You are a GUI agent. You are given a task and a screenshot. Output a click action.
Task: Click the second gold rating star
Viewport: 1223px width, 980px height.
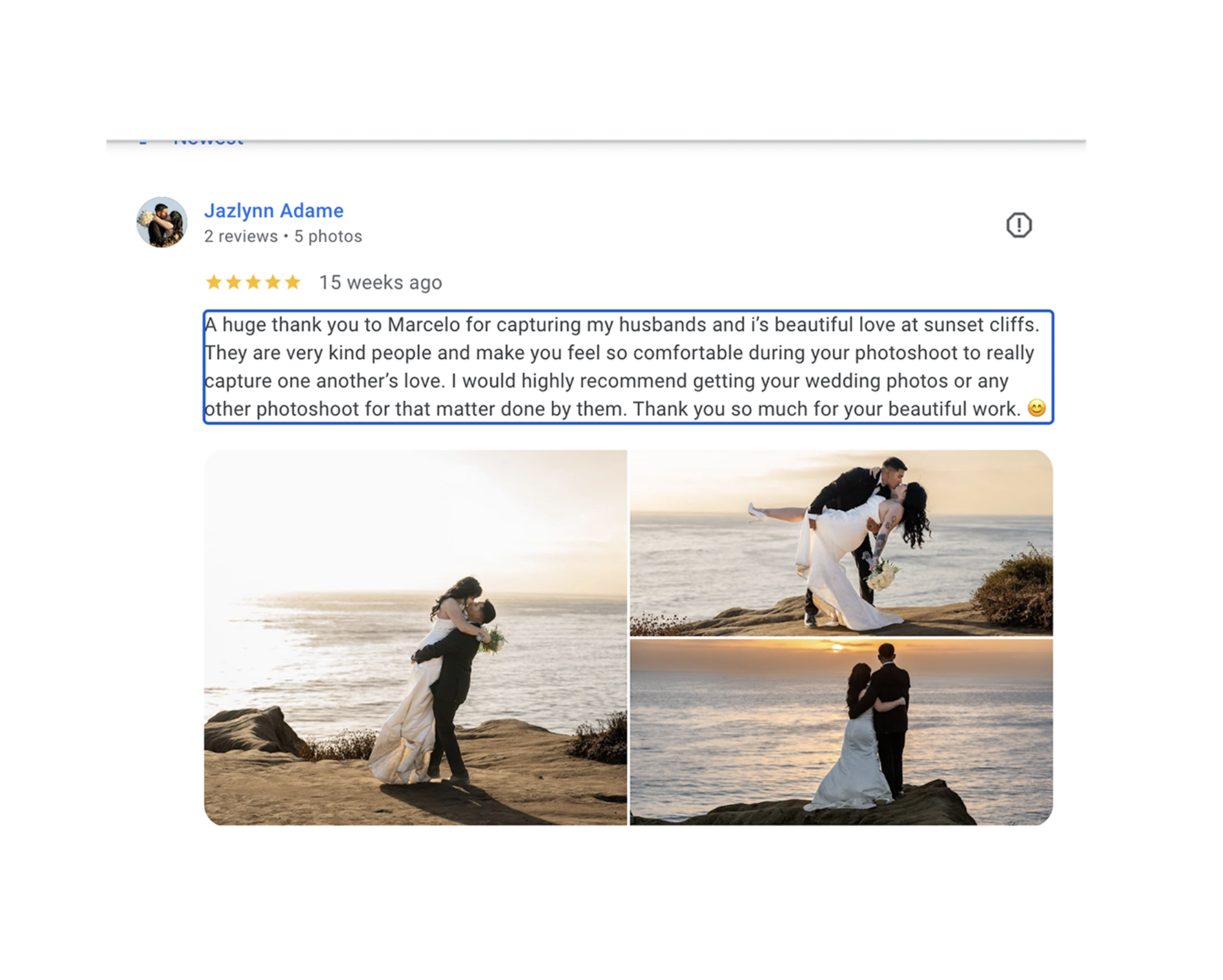click(x=234, y=282)
